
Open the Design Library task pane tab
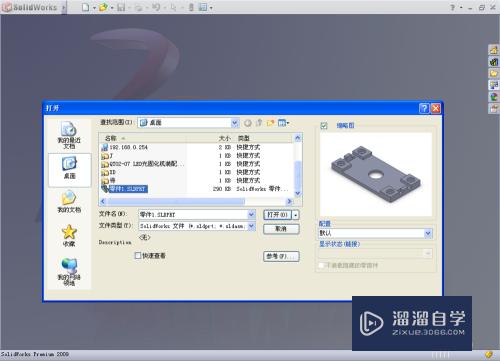494,62
